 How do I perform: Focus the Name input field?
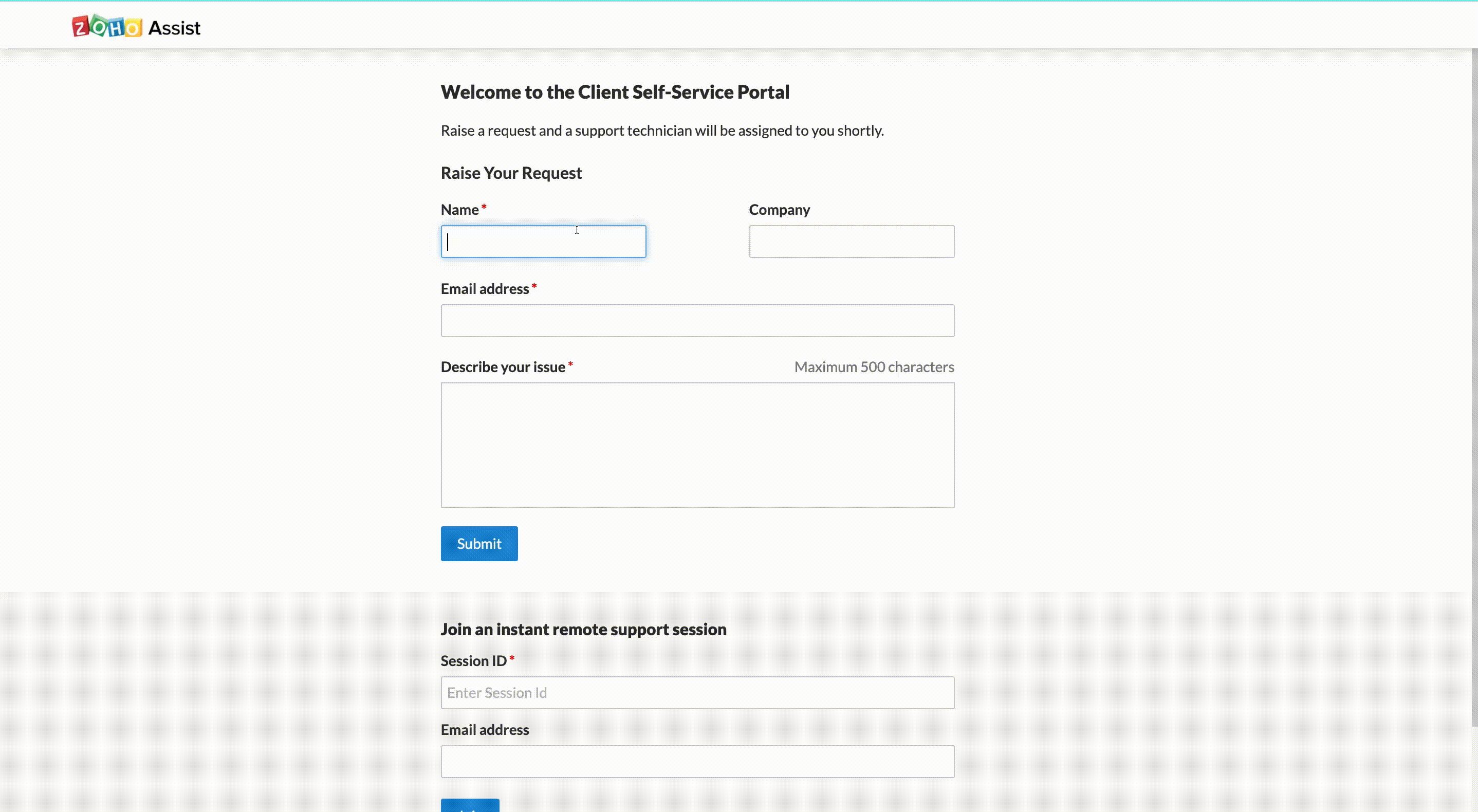(543, 242)
